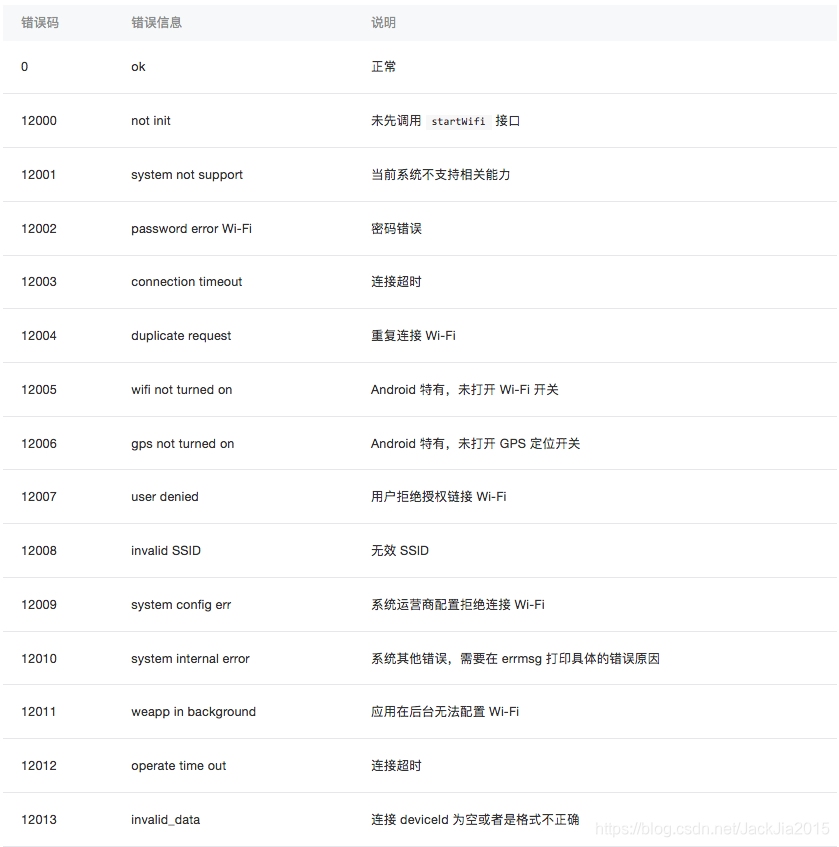The height and width of the screenshot is (847, 839).
Task: Click 'weapp in background' message
Action: 193,712
